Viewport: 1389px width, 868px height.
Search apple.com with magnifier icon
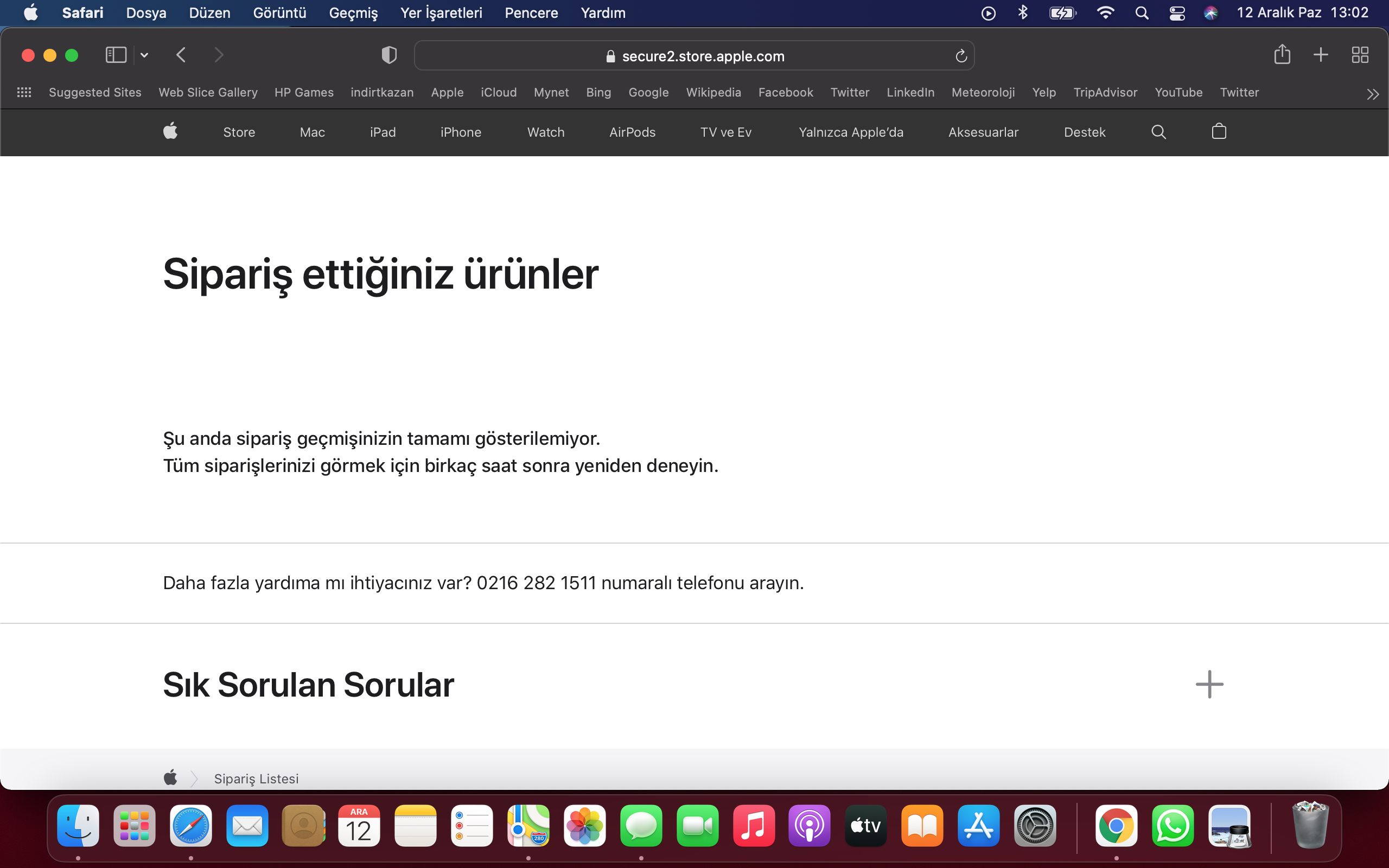point(1158,132)
